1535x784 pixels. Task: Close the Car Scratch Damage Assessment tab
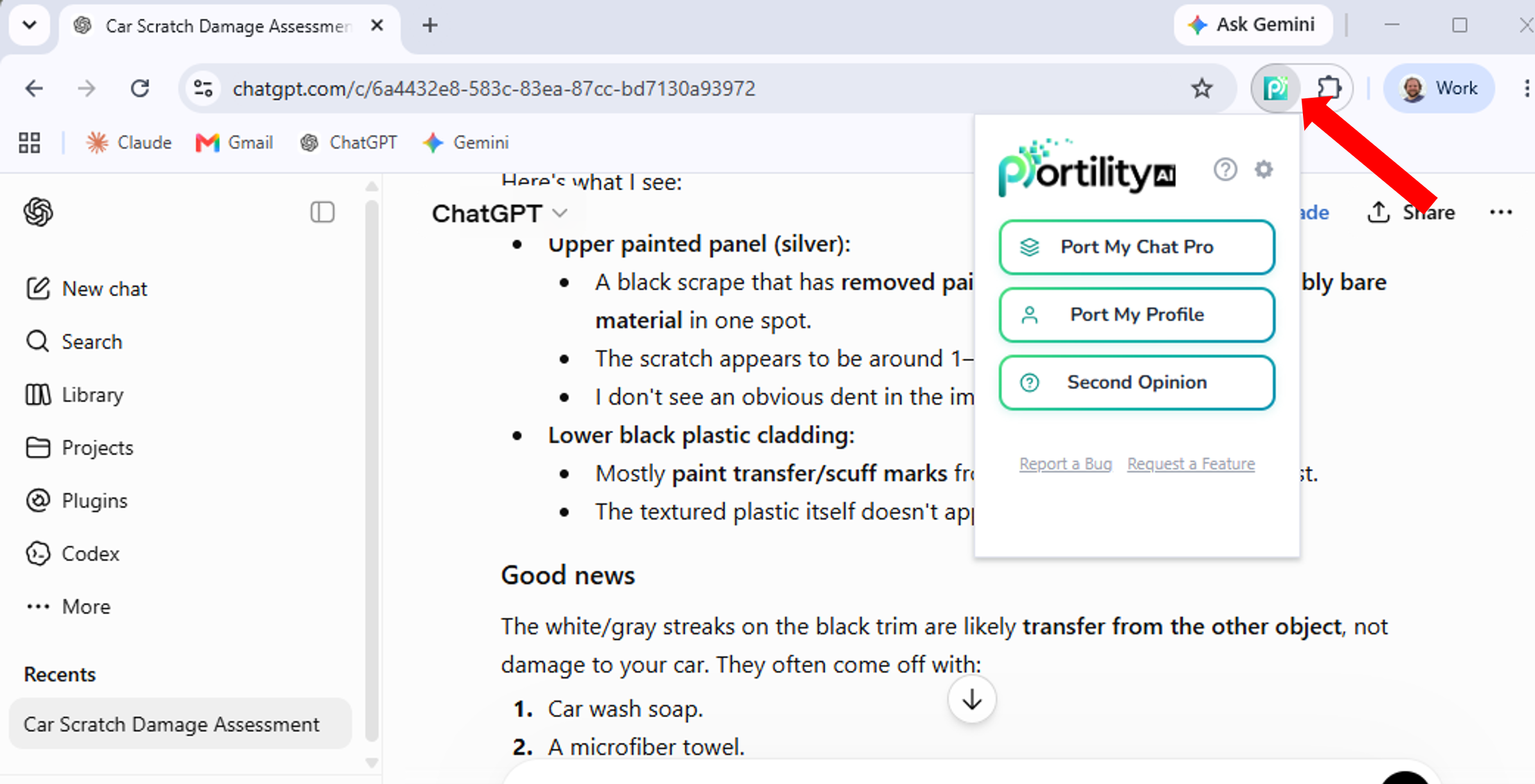click(377, 25)
